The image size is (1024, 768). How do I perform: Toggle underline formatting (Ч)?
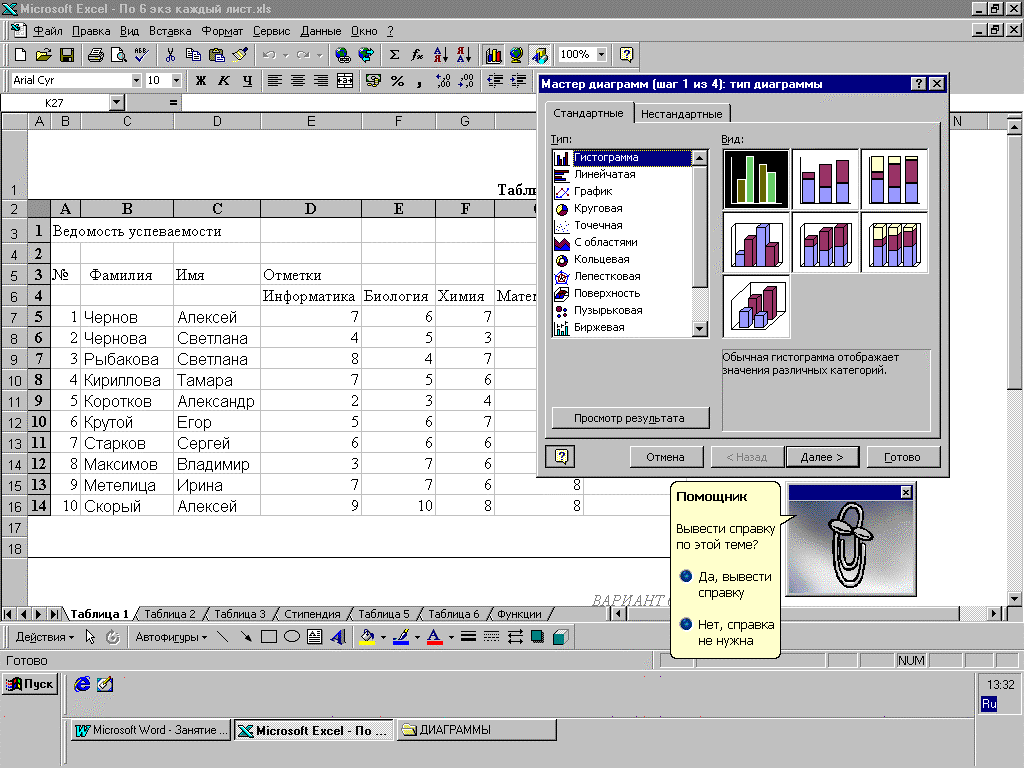247,80
